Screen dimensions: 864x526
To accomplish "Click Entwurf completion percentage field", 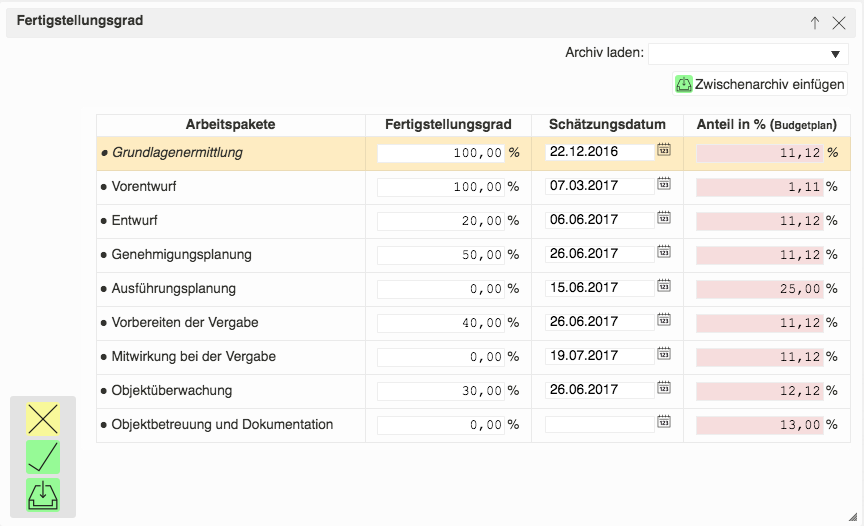I will click(440, 221).
